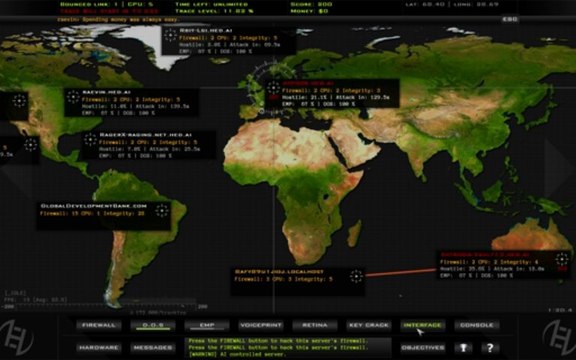Click the hint about spending money
576x360 pixels.
[118, 19]
